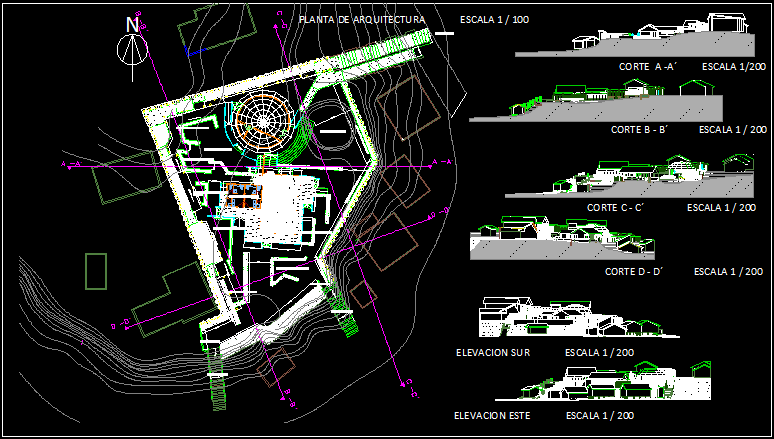Click the C-C´ section marker at plan bottom
774x439 pixels.
(x=409, y=389)
